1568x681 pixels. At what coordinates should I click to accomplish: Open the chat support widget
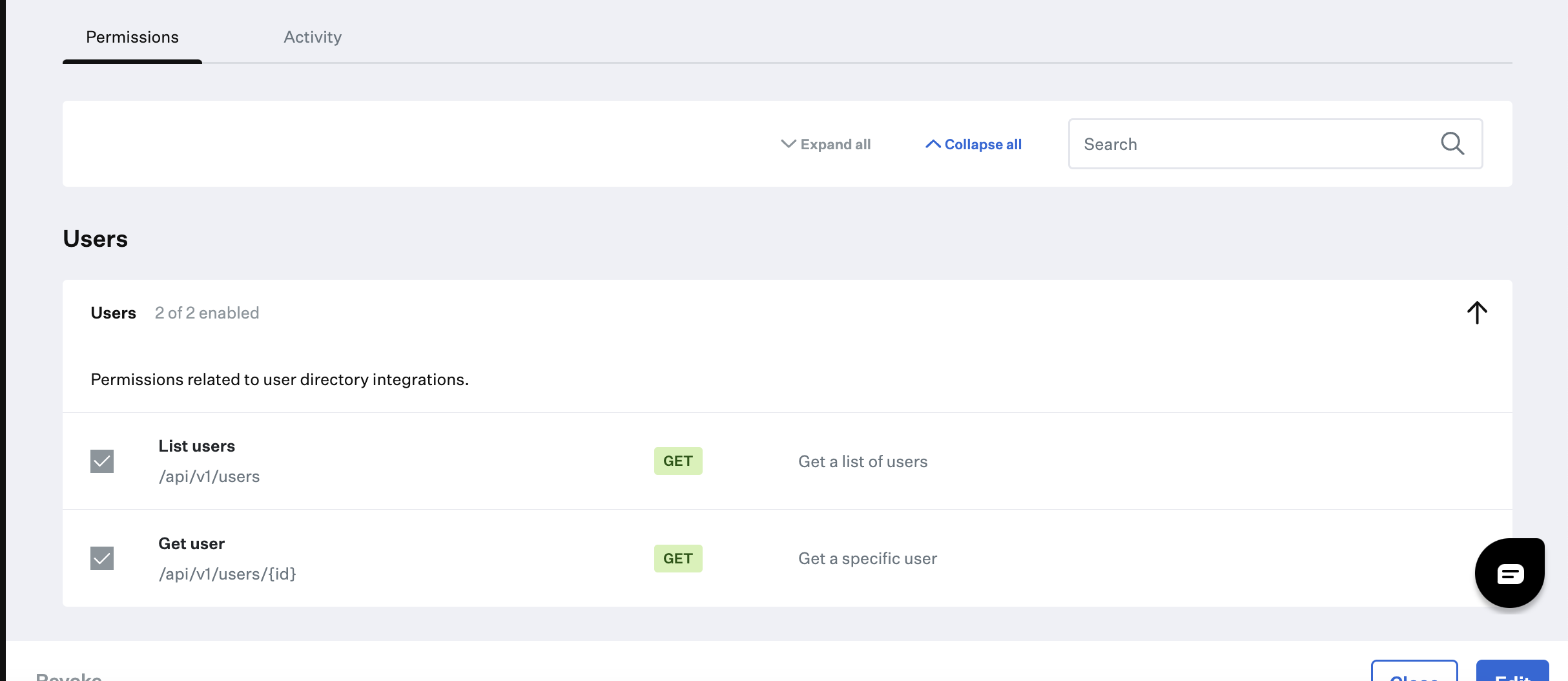click(1509, 573)
